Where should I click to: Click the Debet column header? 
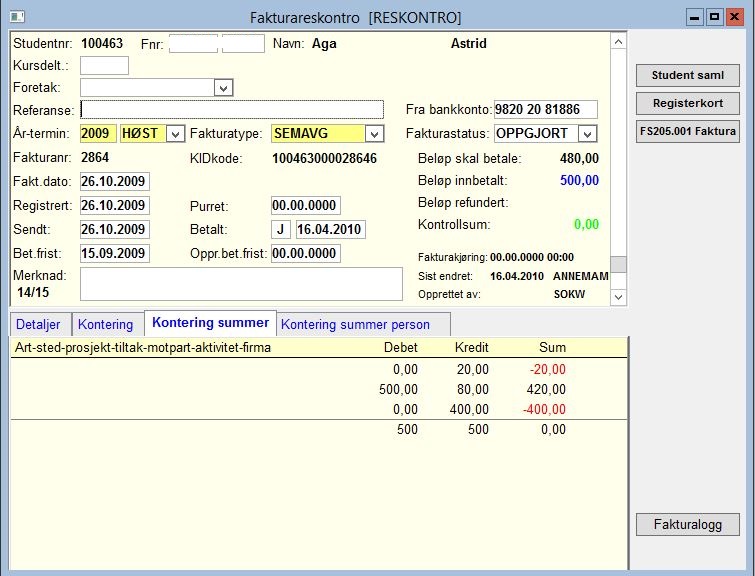(x=401, y=348)
